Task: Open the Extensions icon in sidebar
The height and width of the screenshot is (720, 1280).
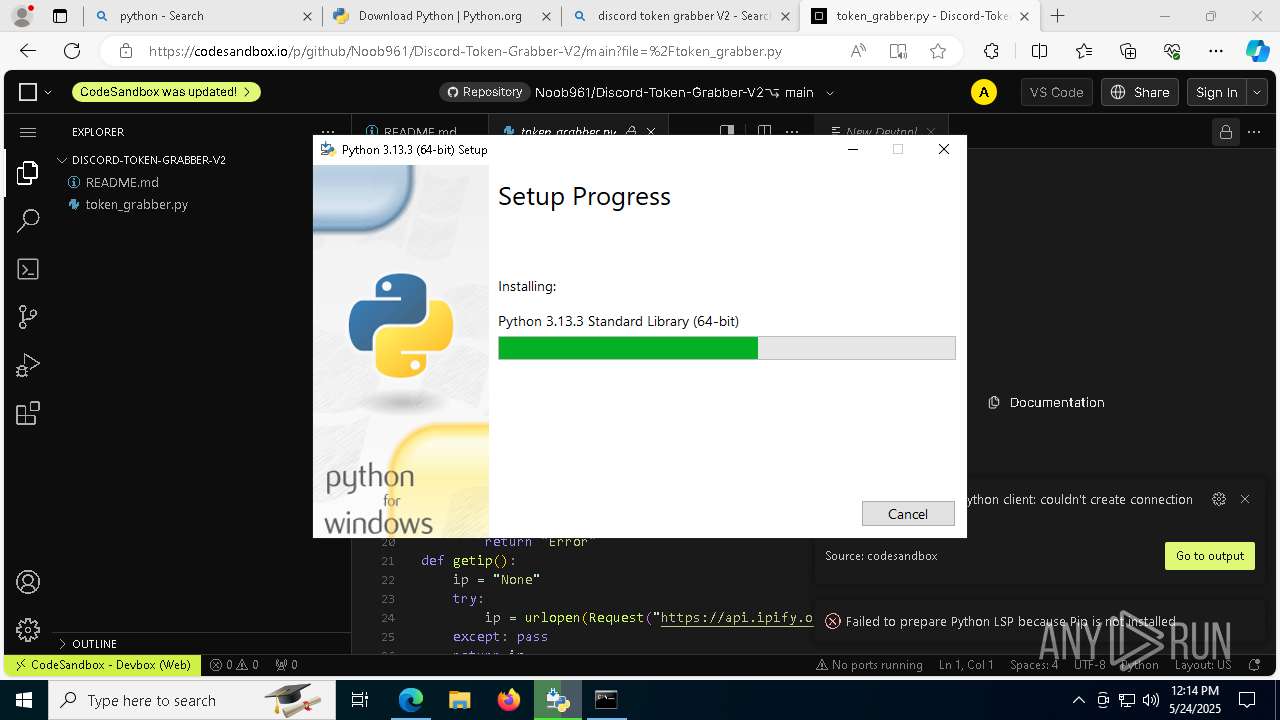Action: tap(28, 413)
